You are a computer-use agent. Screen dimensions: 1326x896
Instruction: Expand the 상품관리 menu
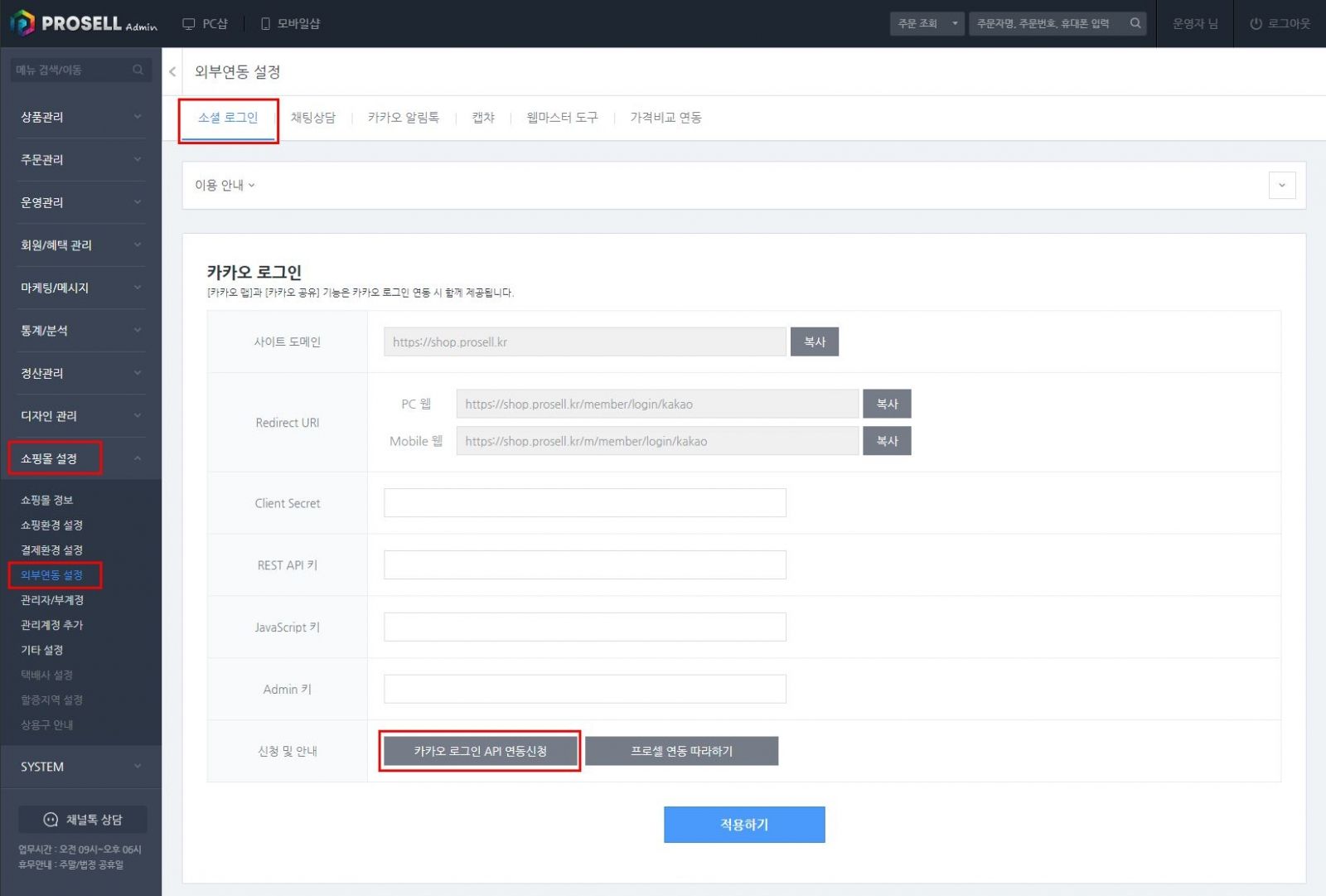point(80,117)
